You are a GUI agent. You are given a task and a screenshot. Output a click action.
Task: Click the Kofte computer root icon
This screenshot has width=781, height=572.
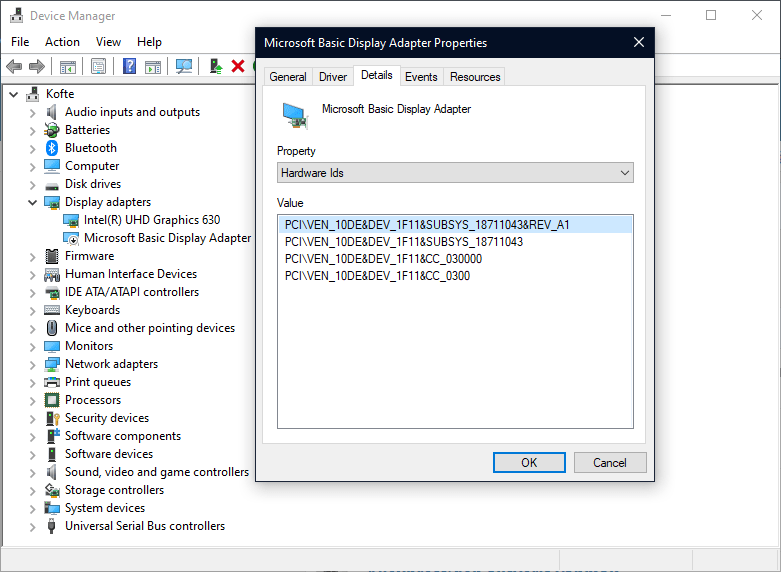33,94
